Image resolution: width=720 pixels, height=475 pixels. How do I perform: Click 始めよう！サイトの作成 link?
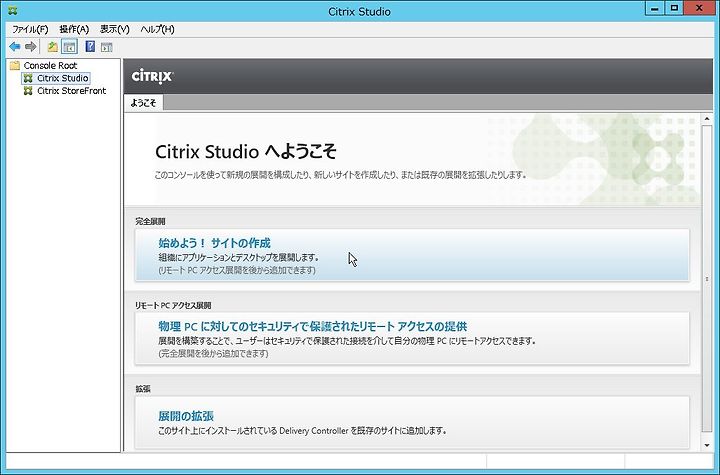214,243
